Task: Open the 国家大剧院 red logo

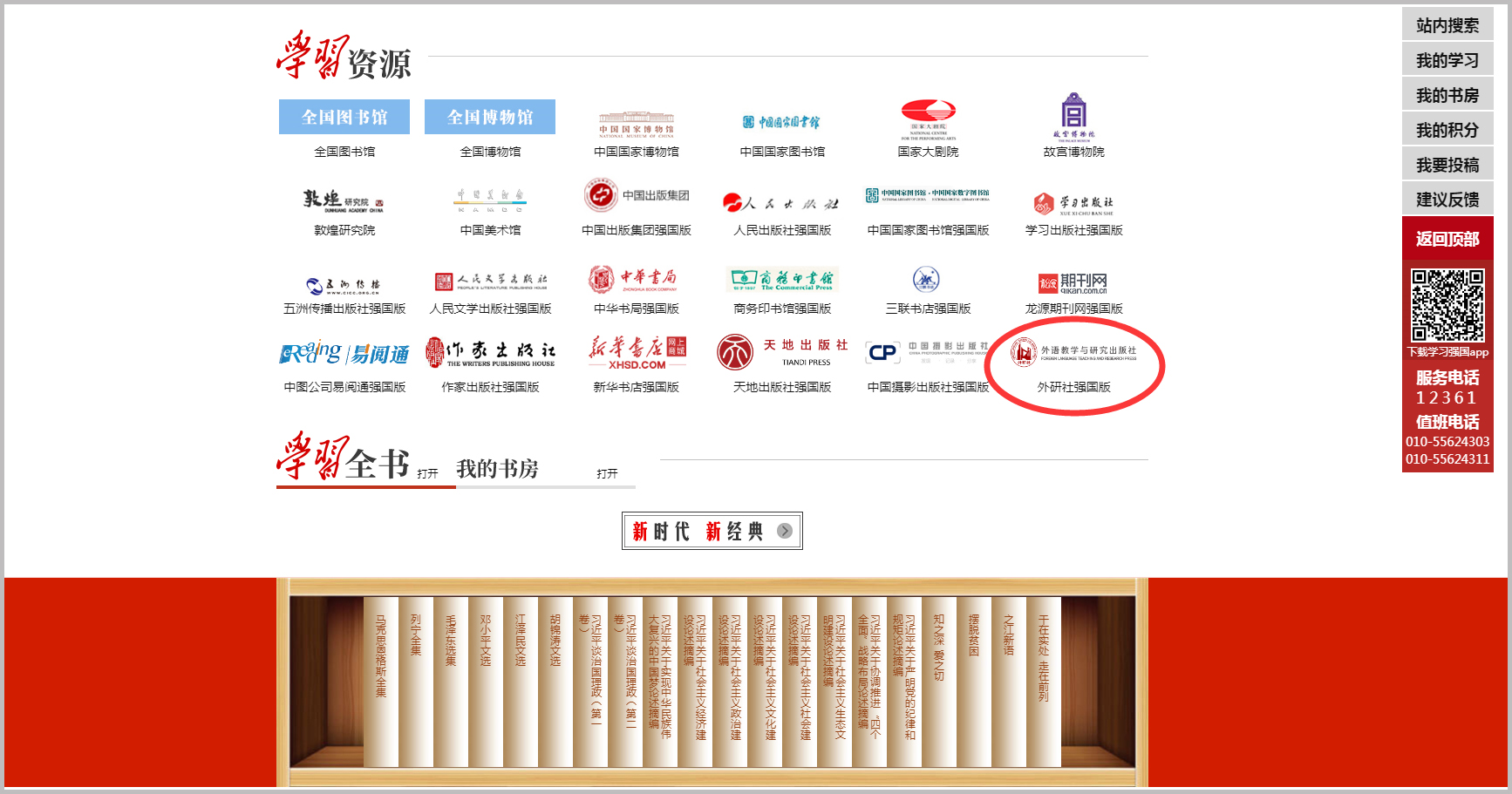Action: point(928,119)
